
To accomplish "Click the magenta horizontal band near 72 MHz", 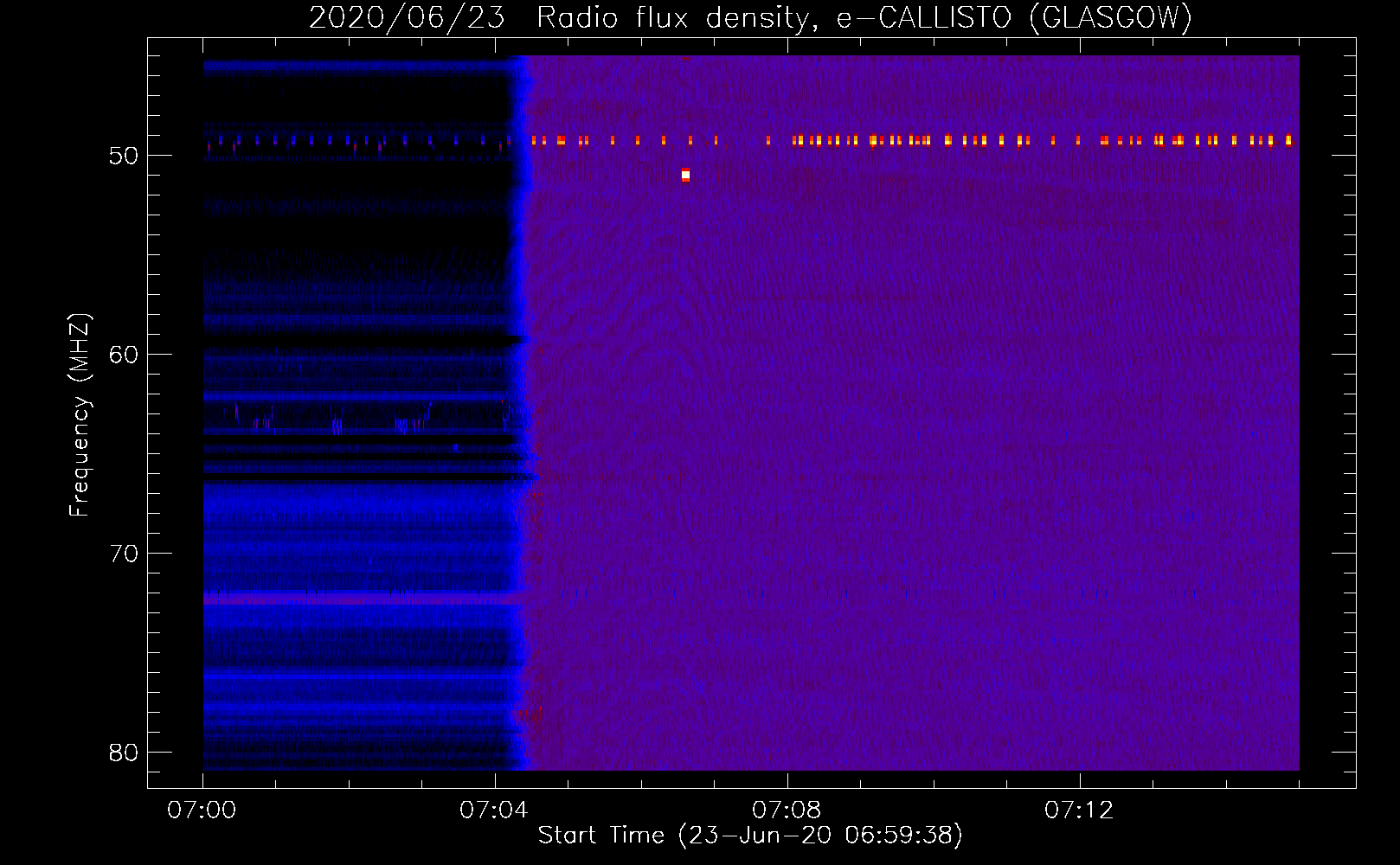I will (360, 599).
